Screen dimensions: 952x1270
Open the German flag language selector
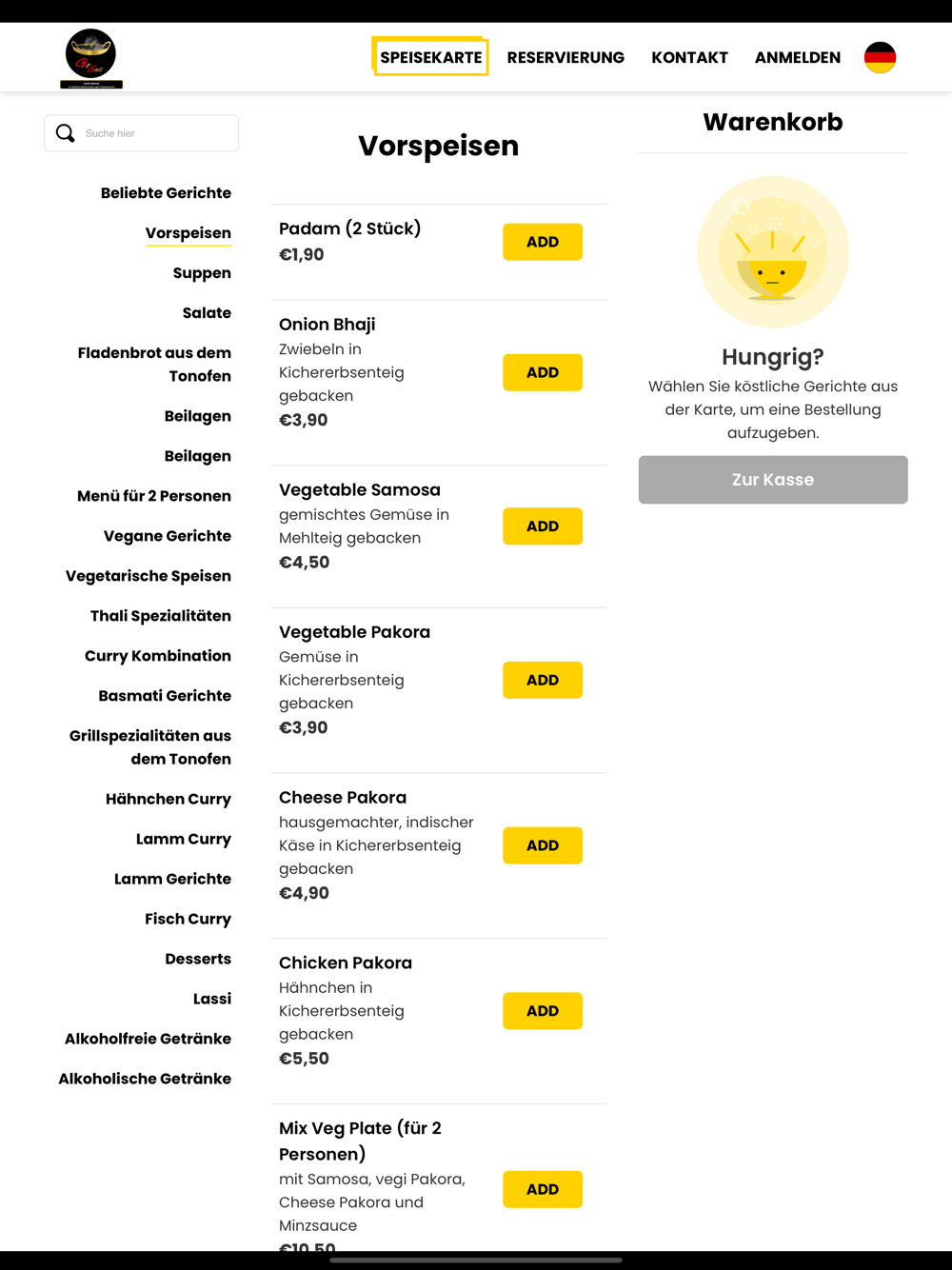pos(880,57)
